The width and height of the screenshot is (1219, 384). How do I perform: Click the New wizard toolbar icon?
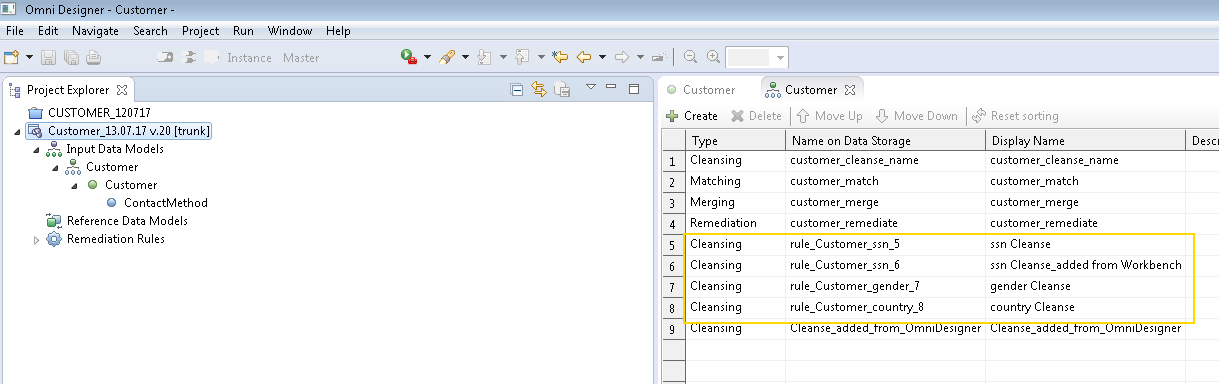(x=12, y=57)
